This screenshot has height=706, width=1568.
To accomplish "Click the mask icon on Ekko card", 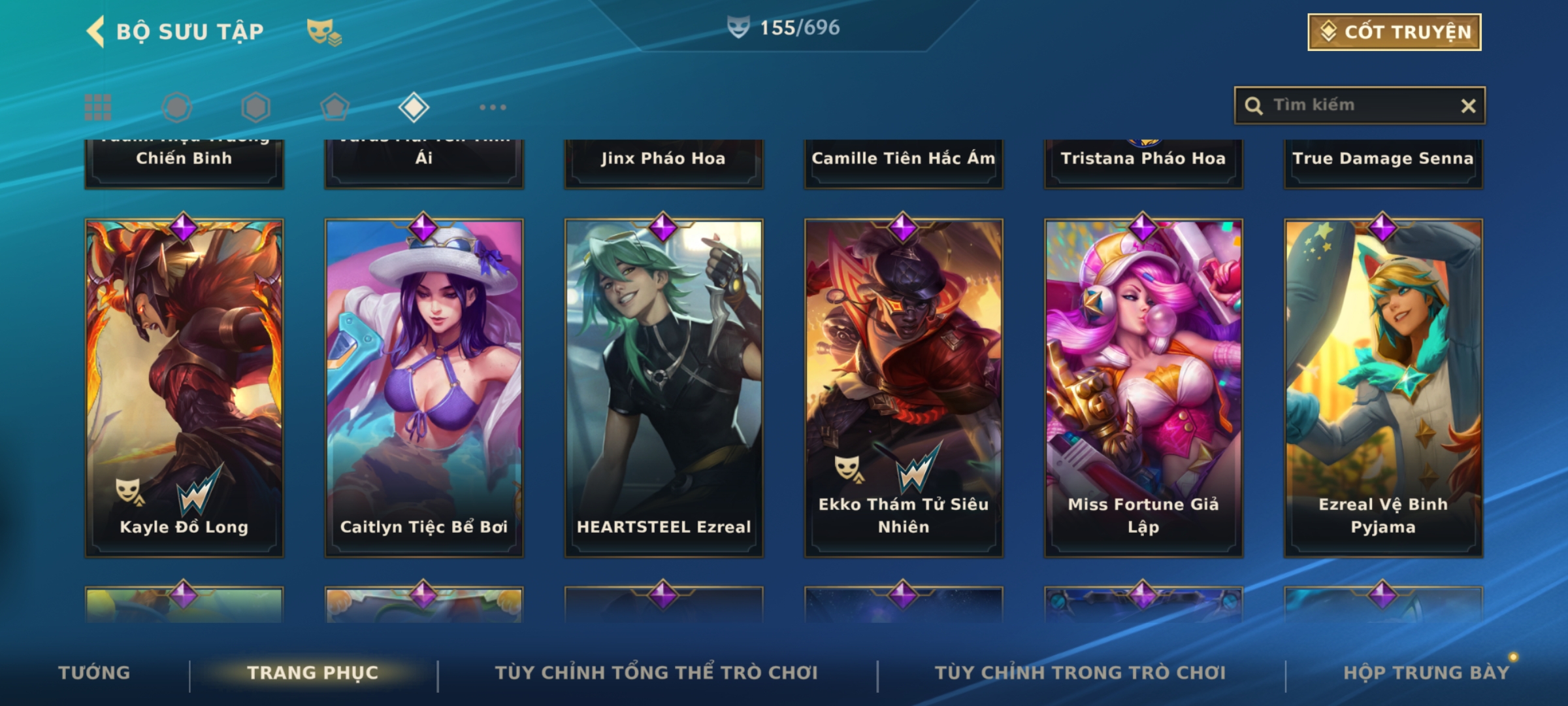I will click(x=847, y=469).
